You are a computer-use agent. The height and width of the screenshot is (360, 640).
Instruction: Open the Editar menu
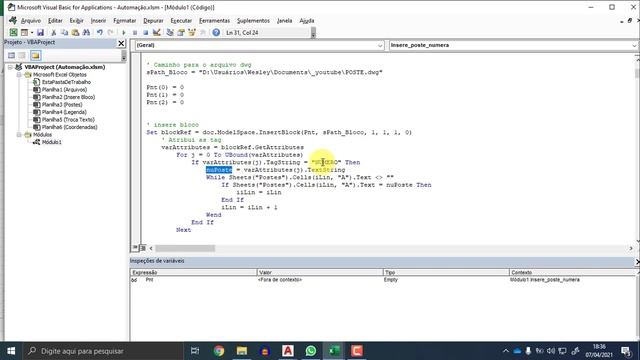(x=55, y=21)
